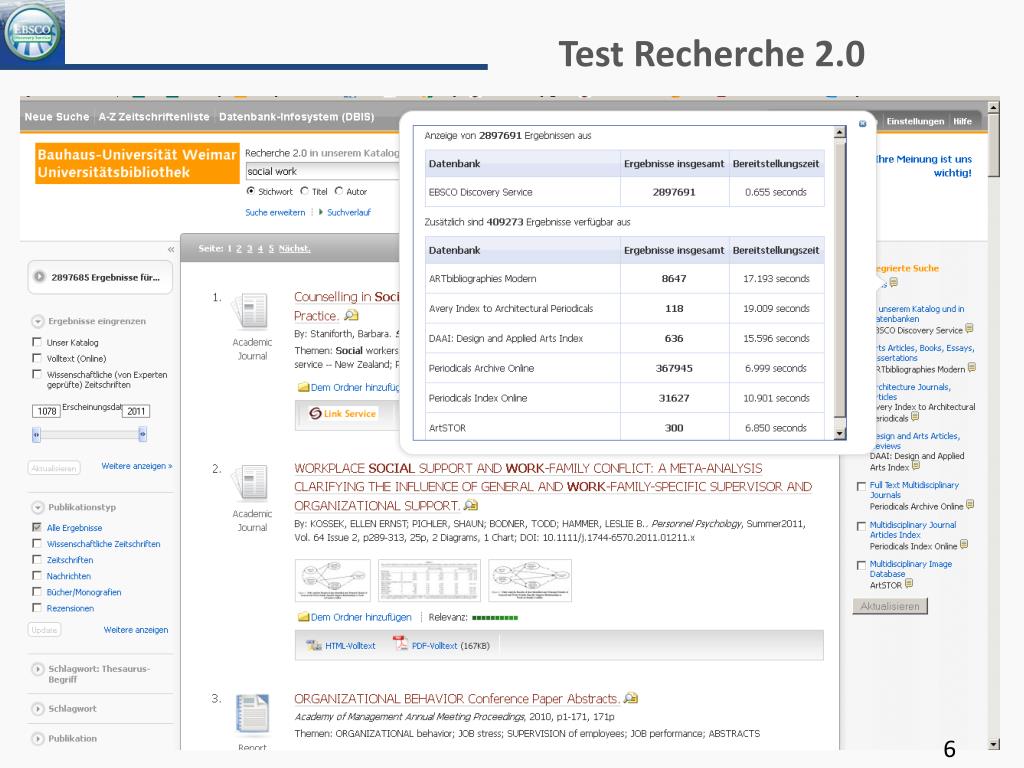
Task: Expand Suchverlauf search history
Action: click(349, 212)
